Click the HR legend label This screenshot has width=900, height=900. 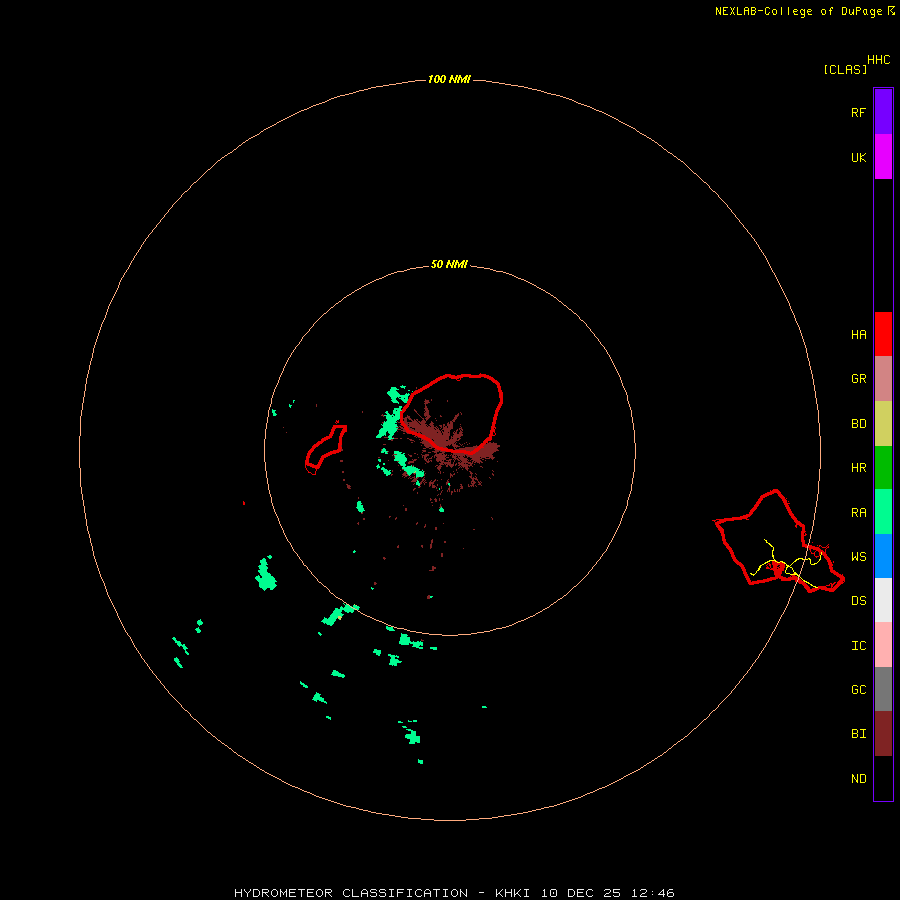tap(858, 468)
